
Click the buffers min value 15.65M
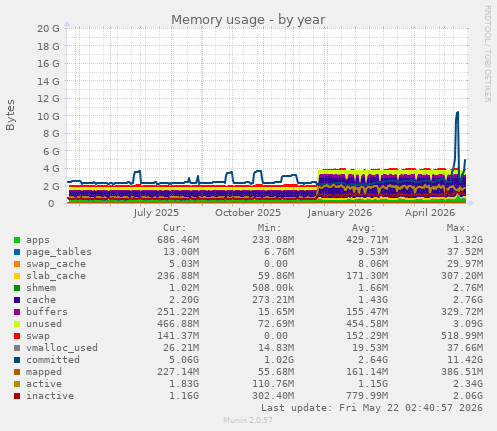coord(276,312)
